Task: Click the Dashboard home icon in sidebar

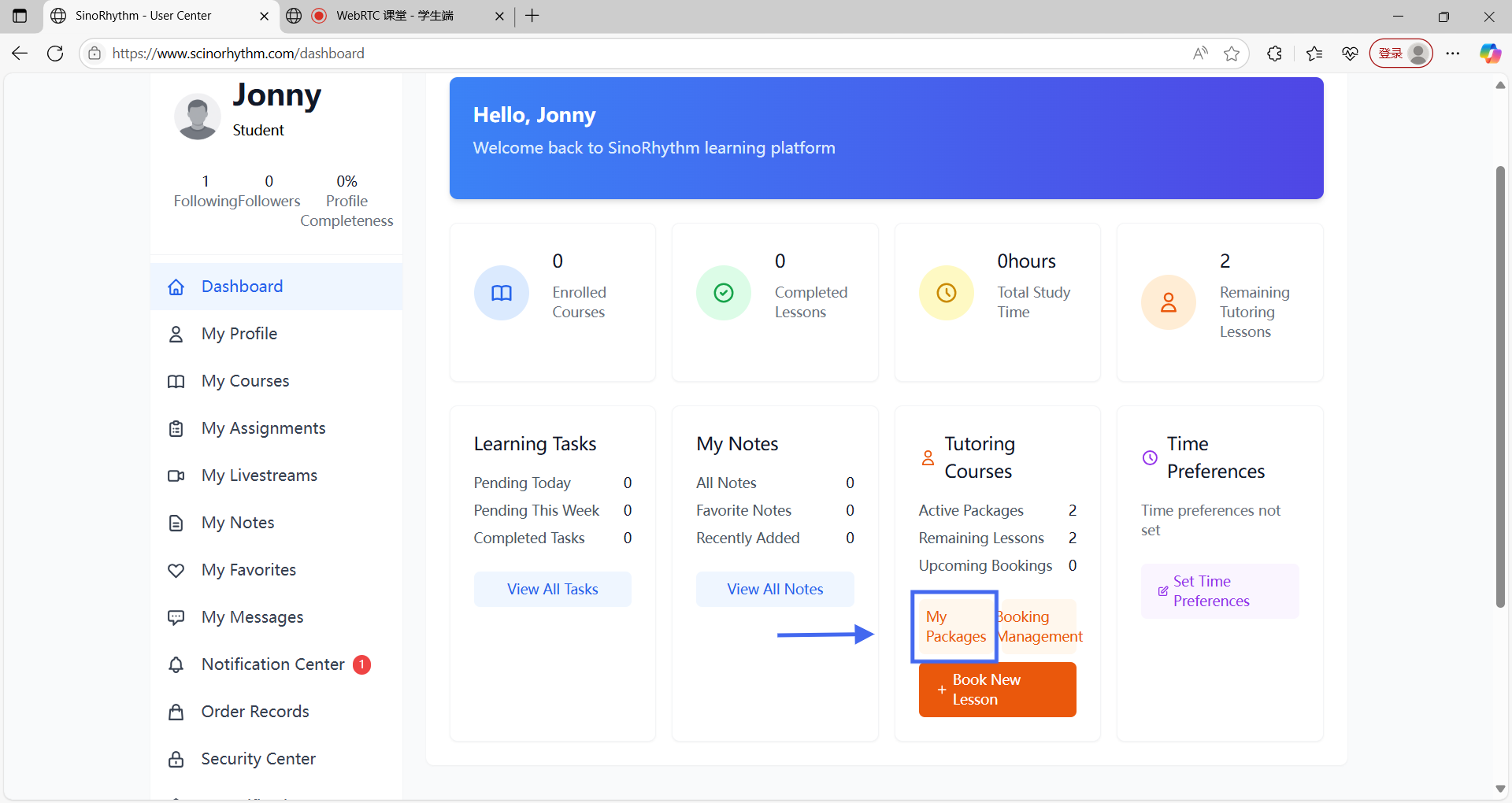Action: [176, 287]
